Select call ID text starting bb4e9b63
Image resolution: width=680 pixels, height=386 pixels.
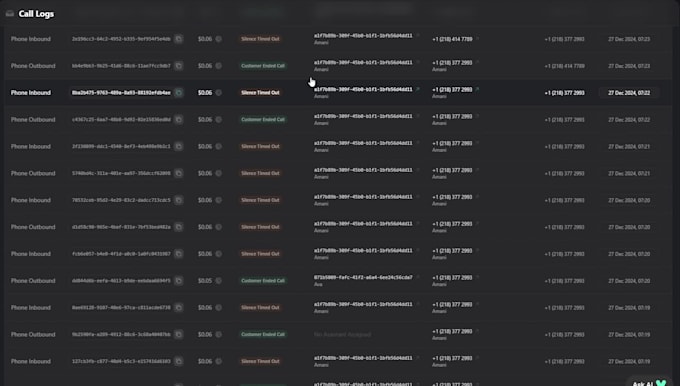pos(121,66)
